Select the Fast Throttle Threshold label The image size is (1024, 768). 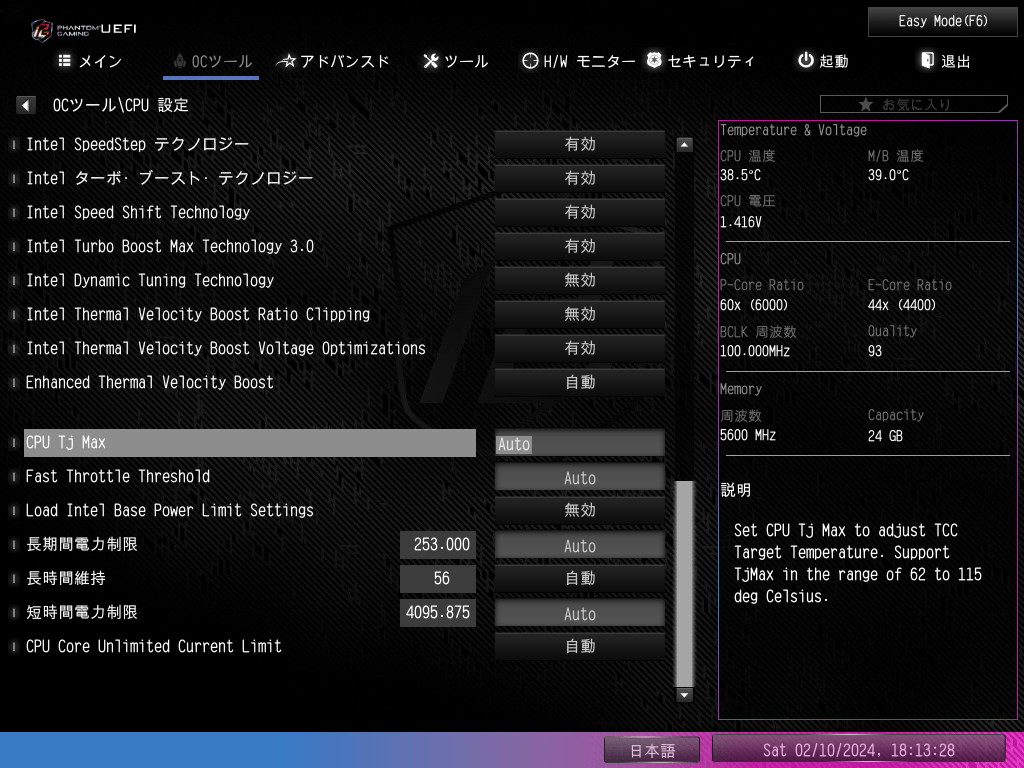(118, 477)
